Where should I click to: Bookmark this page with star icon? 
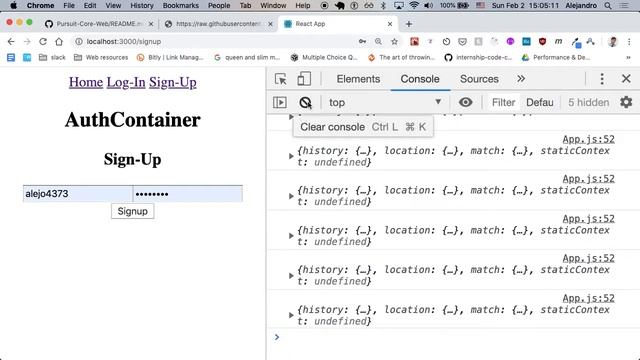coord(394,42)
